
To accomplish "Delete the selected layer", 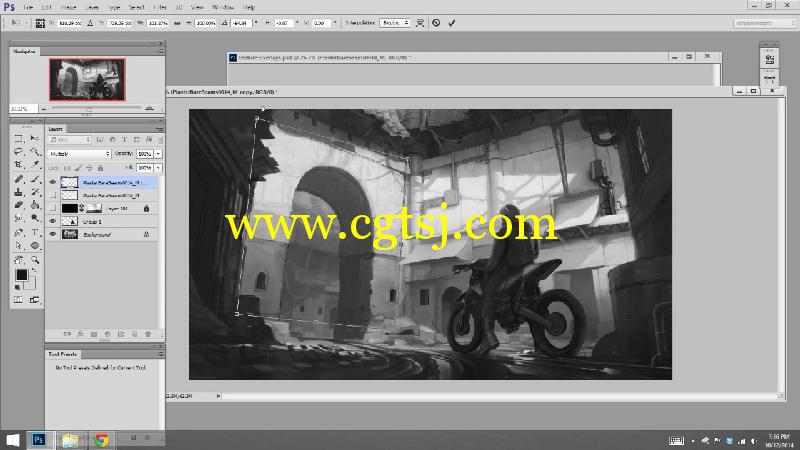I will (x=148, y=334).
